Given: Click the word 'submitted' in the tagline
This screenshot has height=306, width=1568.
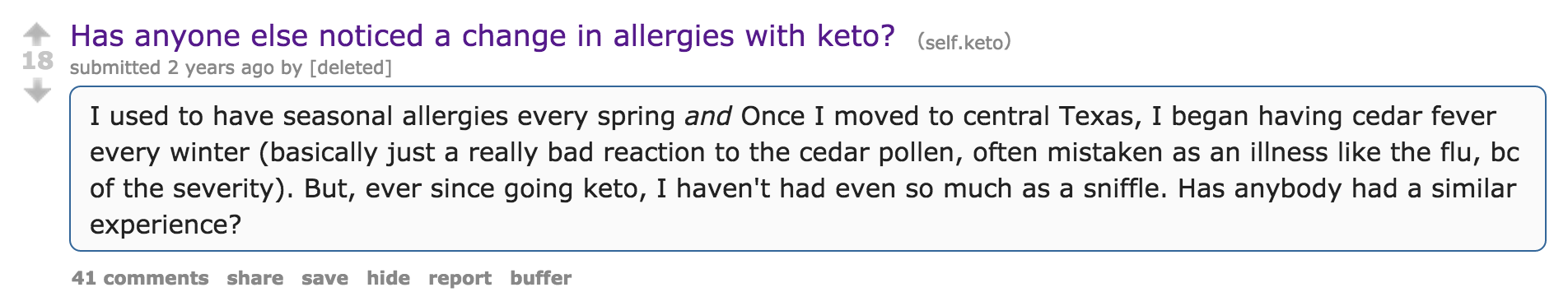Looking at the screenshot, I should click(115, 67).
